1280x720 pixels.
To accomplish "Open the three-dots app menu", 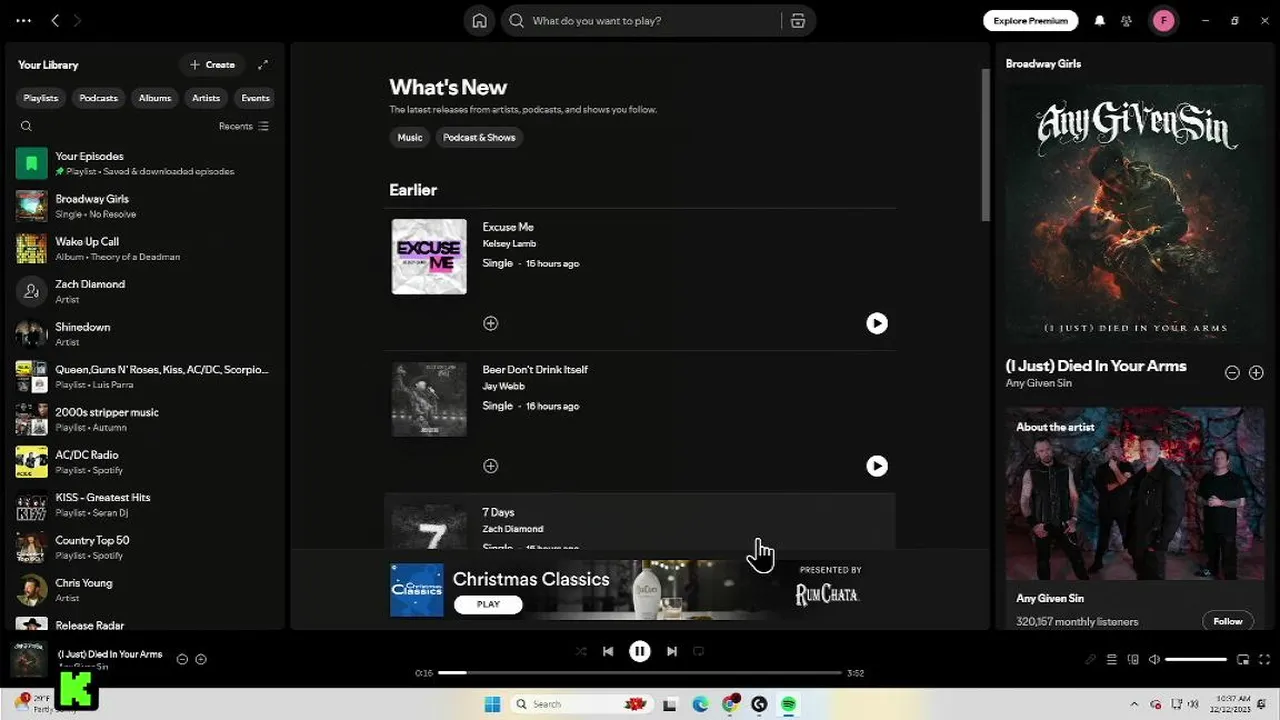I will (24, 20).
